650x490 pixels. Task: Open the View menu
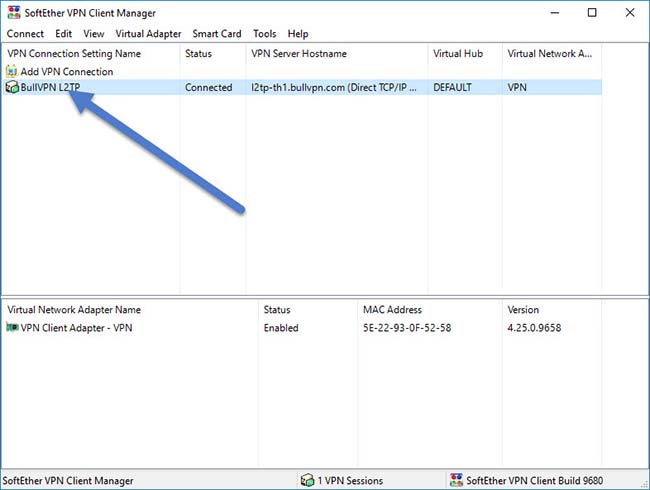94,34
